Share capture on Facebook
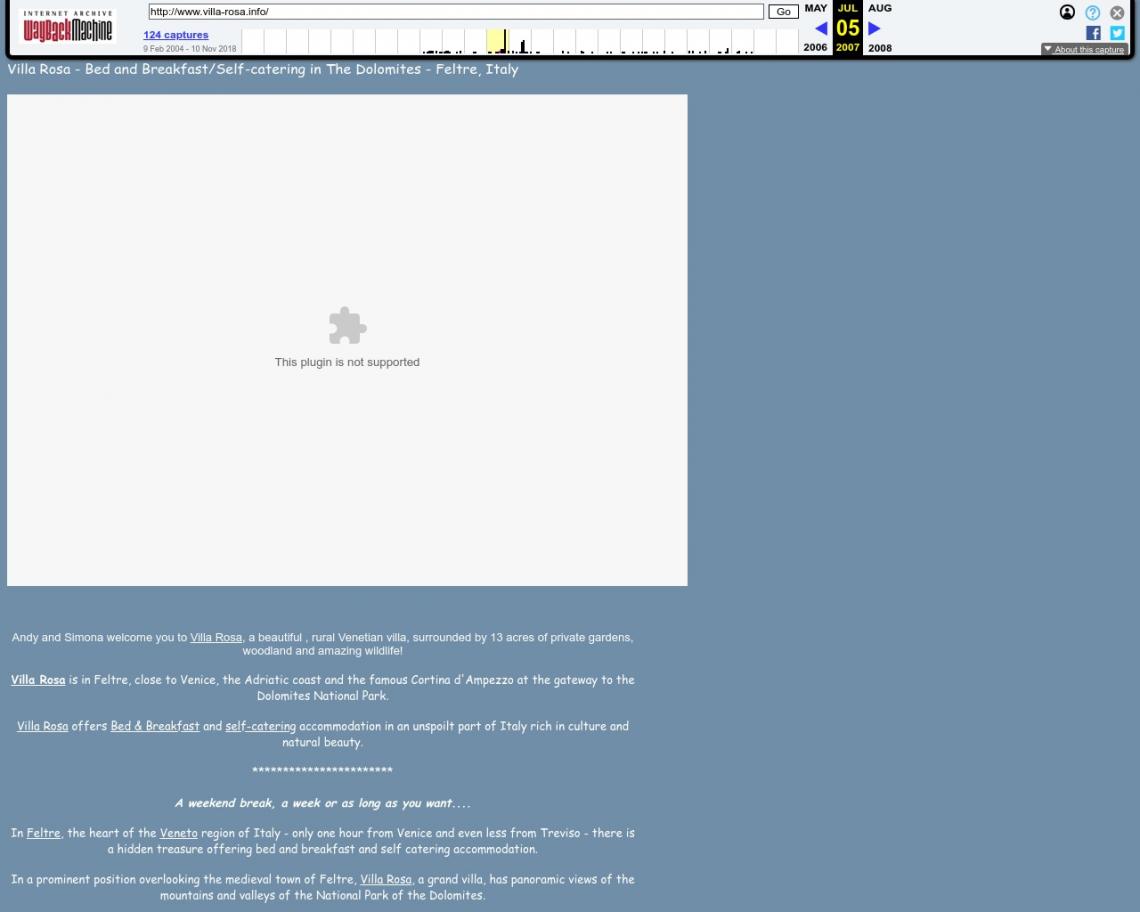Screen dimensions: 1140x912 (x=1093, y=33)
